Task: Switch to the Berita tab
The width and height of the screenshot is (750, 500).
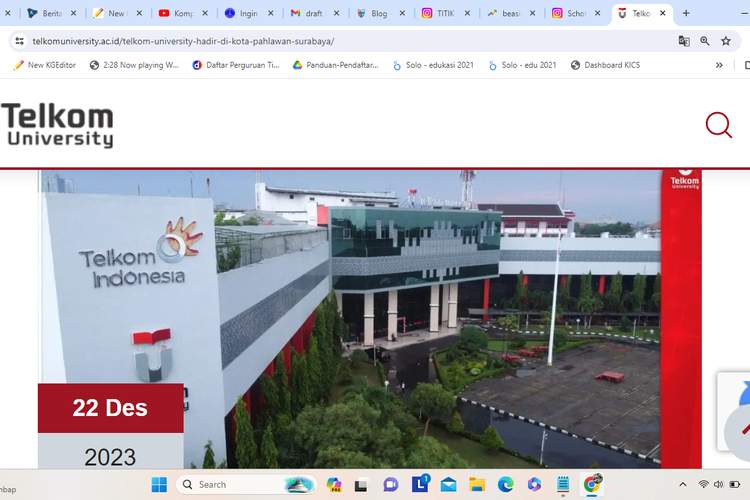Action: (x=45, y=13)
